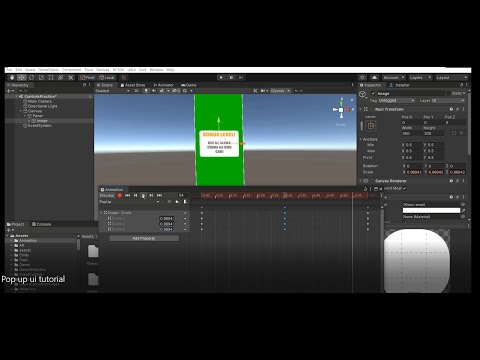The width and height of the screenshot is (480, 360).
Task: Select the Move tool in the toolbar
Action: click(22, 77)
